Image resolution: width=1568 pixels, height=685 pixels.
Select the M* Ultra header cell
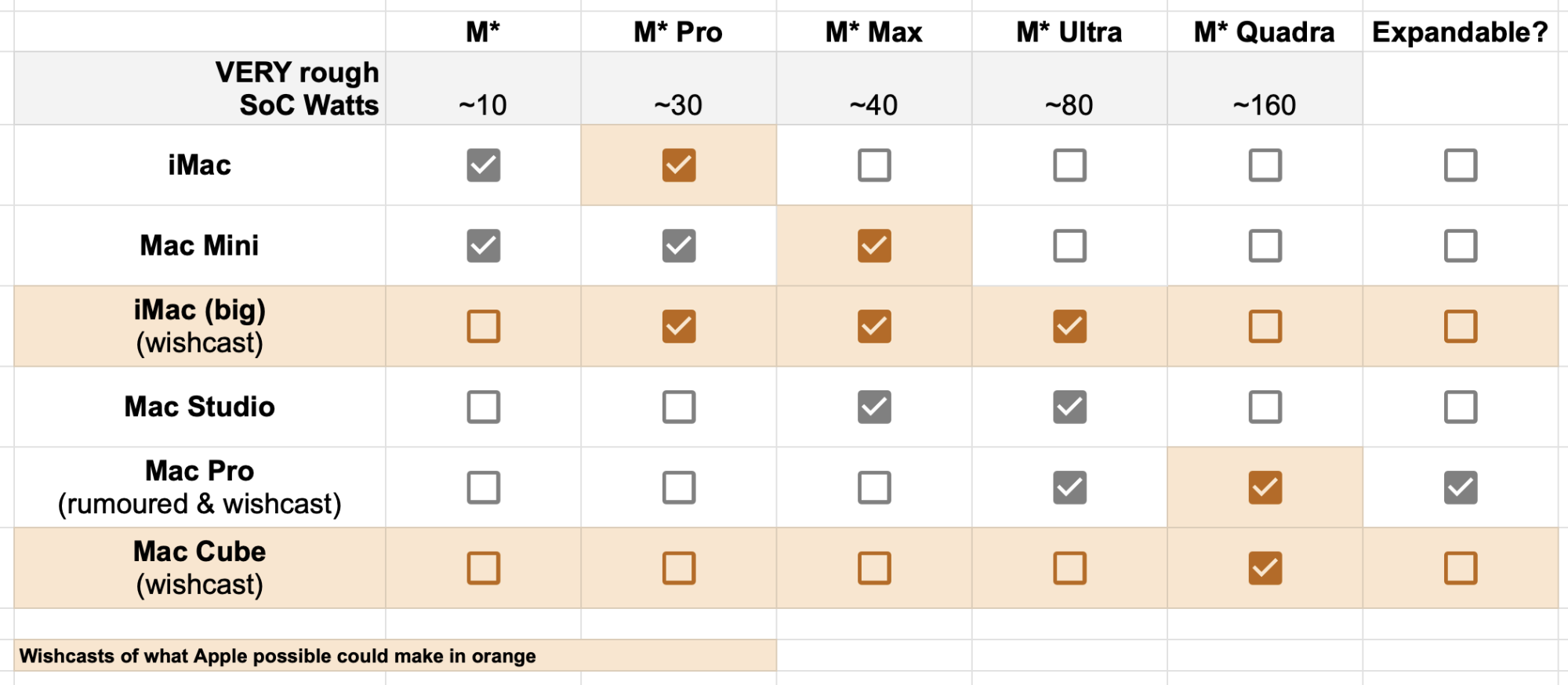click(x=1069, y=32)
